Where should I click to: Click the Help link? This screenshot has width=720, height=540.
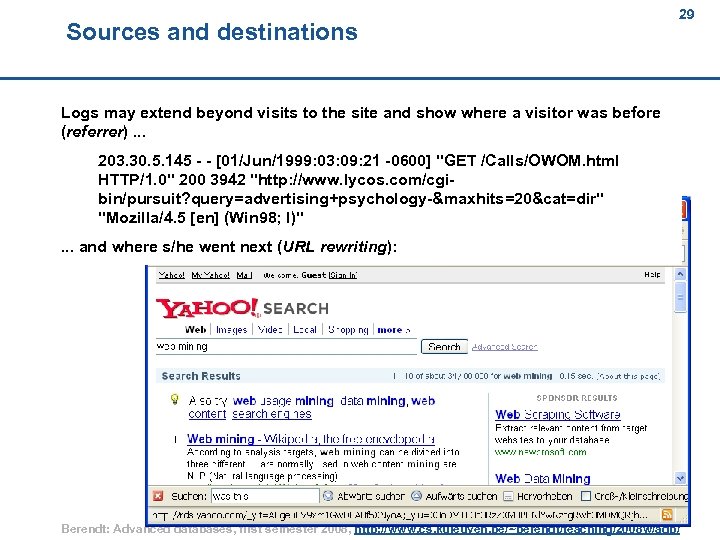pyautogui.click(x=652, y=274)
